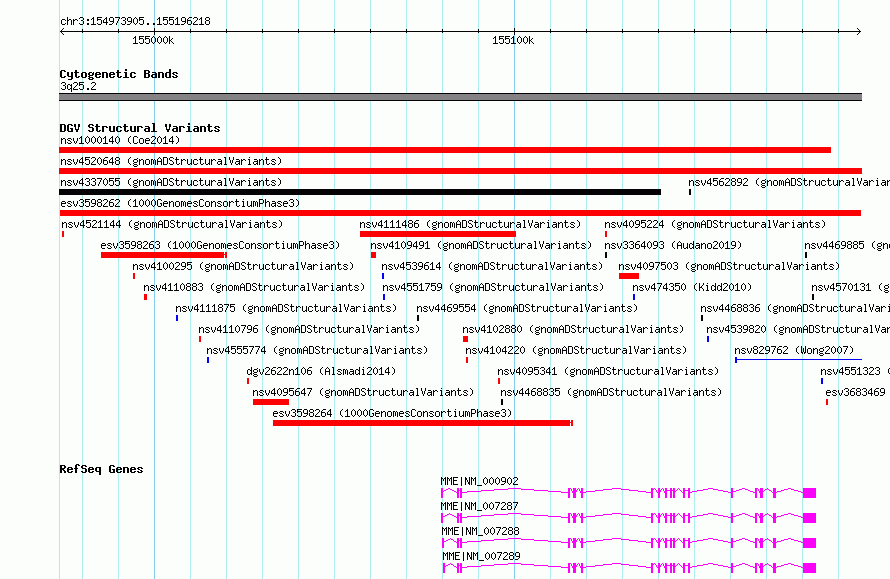890x579 pixels.
Task: Click the nsv4095224 variant label
Action: [715, 224]
